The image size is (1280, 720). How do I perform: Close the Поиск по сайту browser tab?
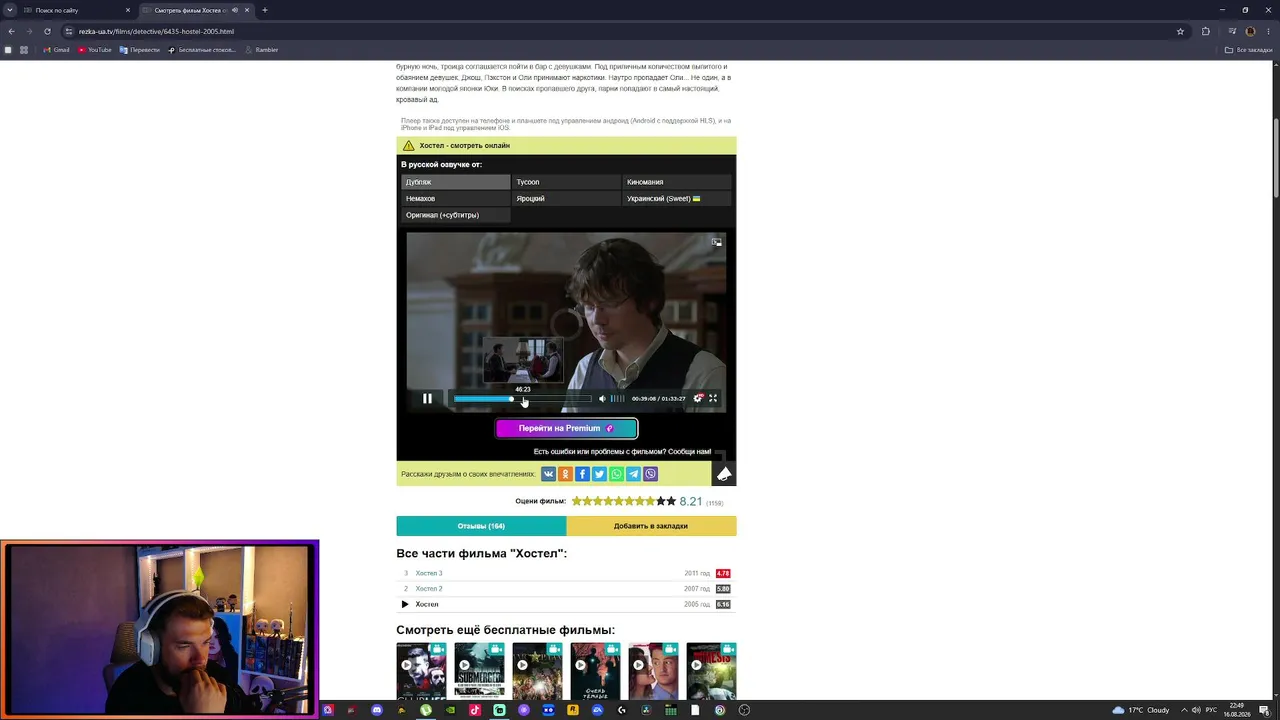pos(128,10)
